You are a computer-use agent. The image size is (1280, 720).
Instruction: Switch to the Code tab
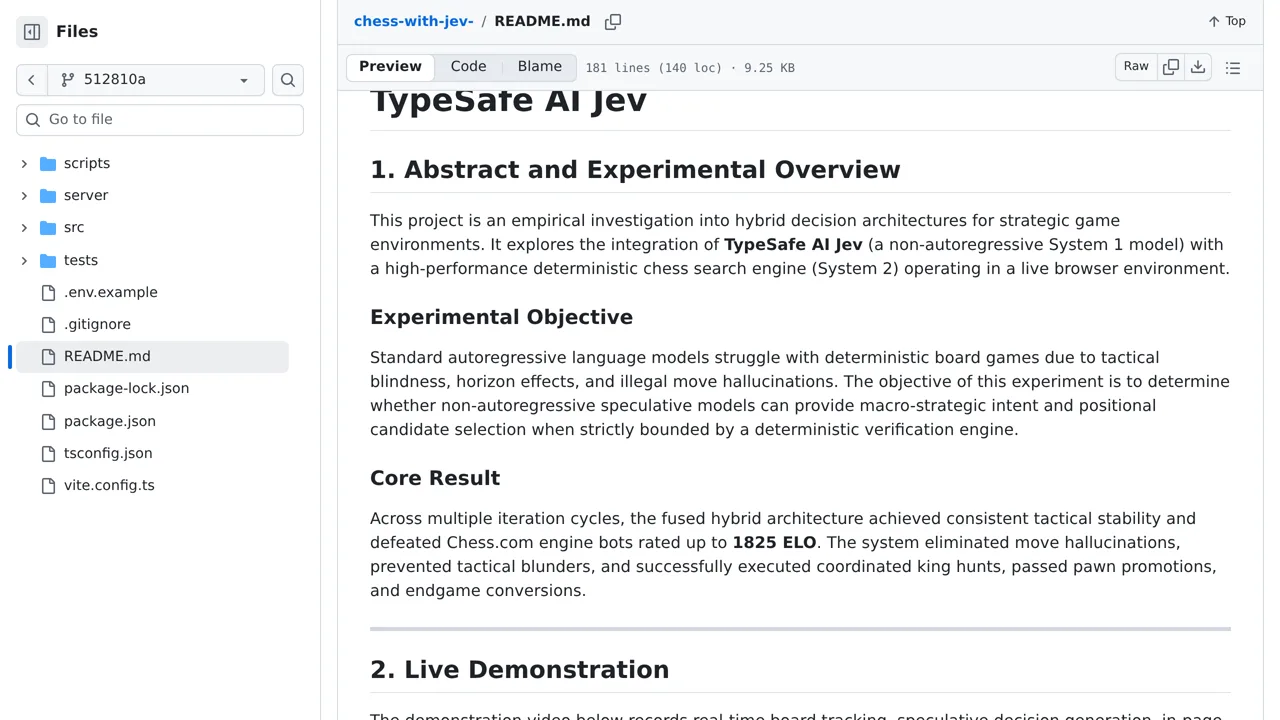point(468,67)
